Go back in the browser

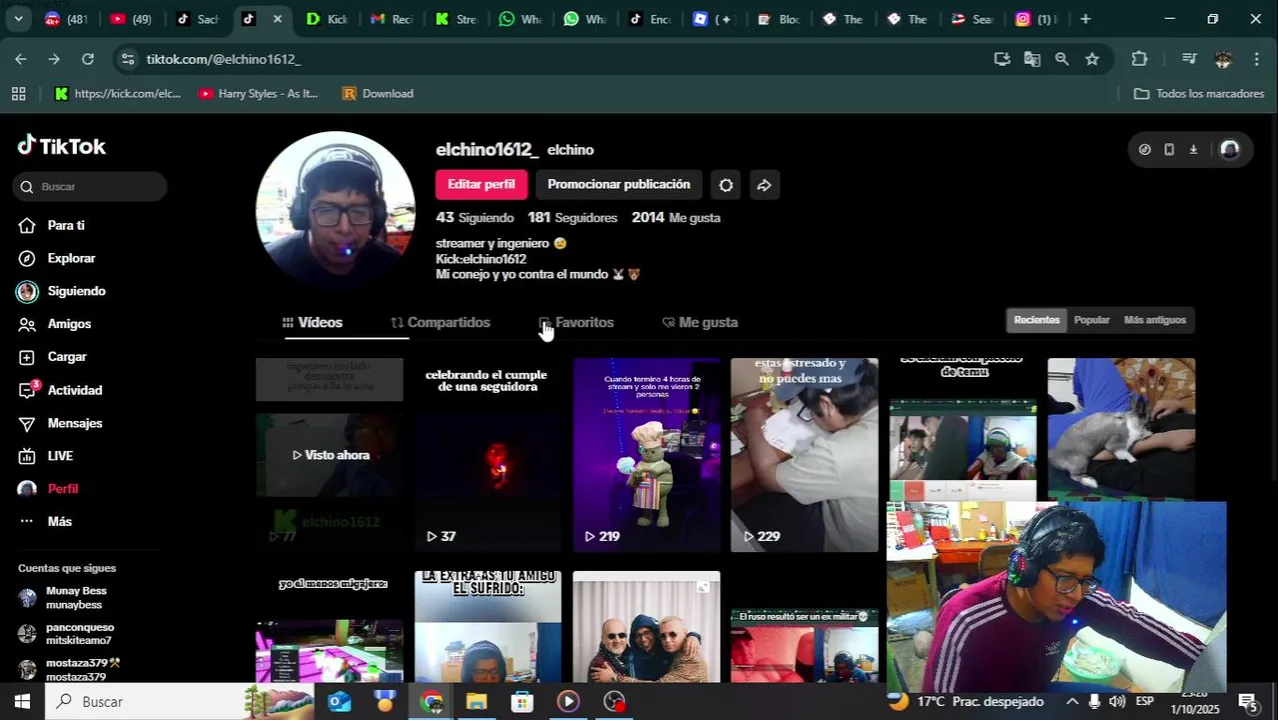(20, 59)
